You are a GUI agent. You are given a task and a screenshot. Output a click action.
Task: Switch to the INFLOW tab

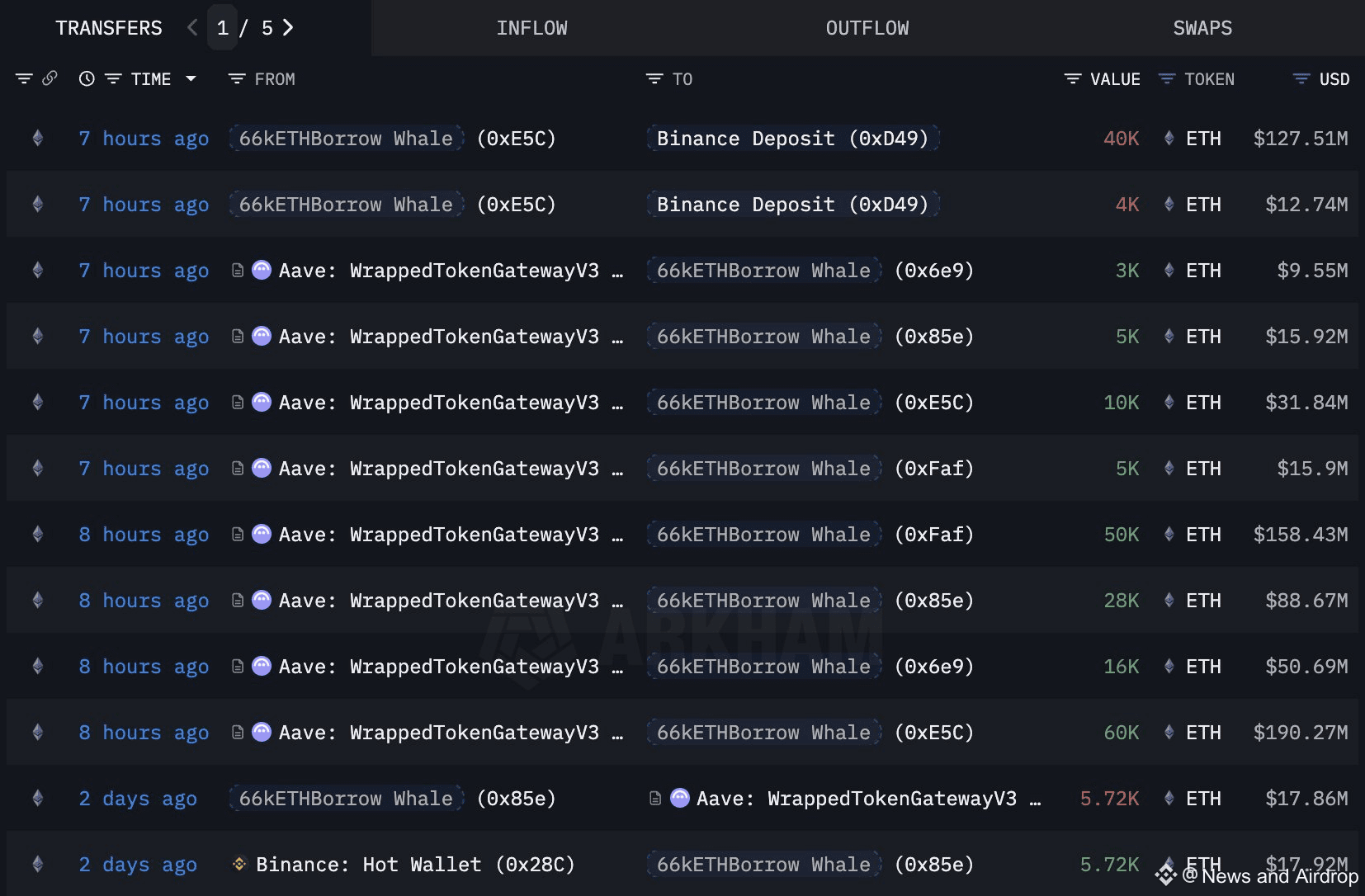(x=531, y=28)
